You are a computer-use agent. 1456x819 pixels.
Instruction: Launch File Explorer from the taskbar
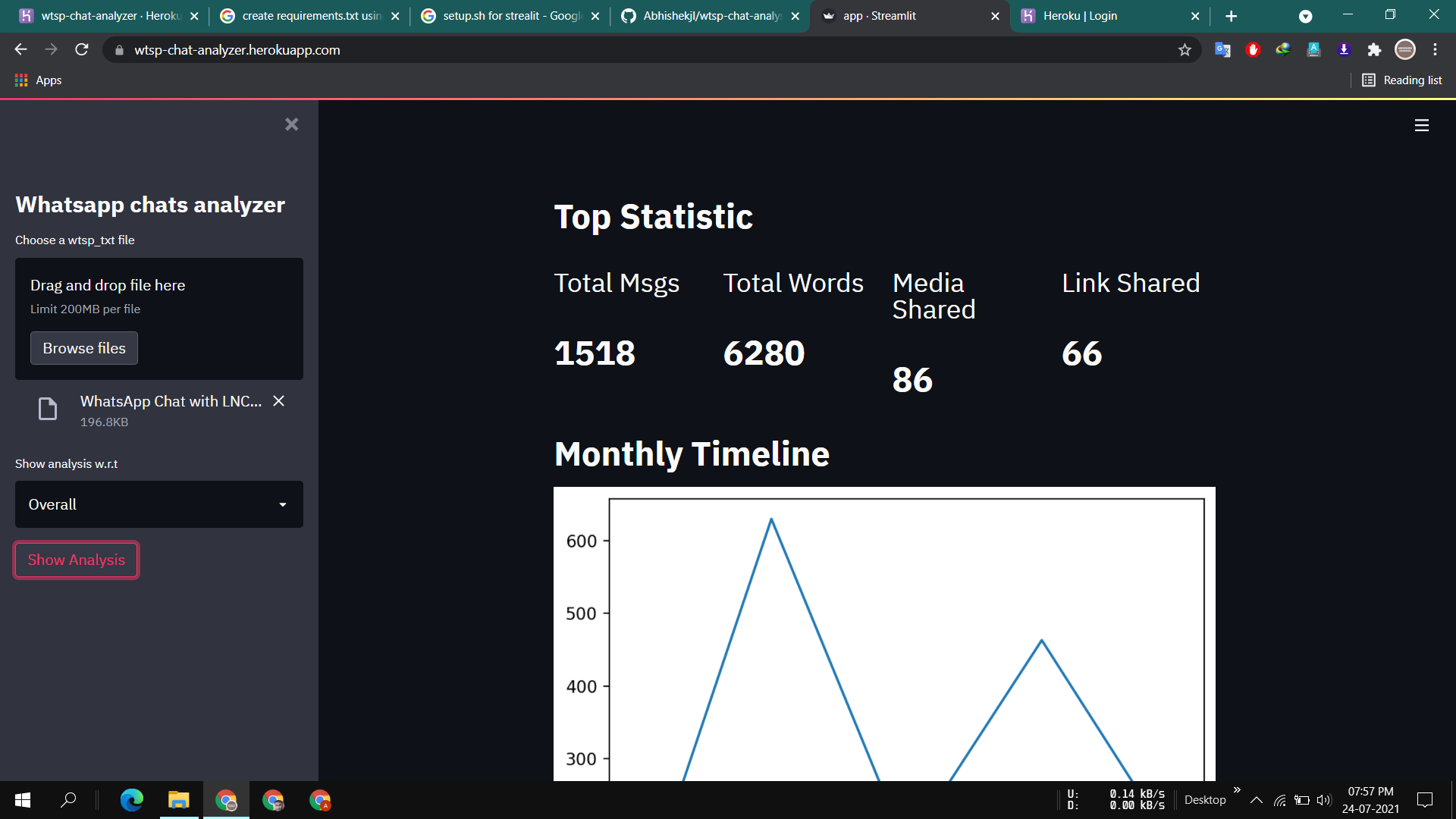(179, 800)
